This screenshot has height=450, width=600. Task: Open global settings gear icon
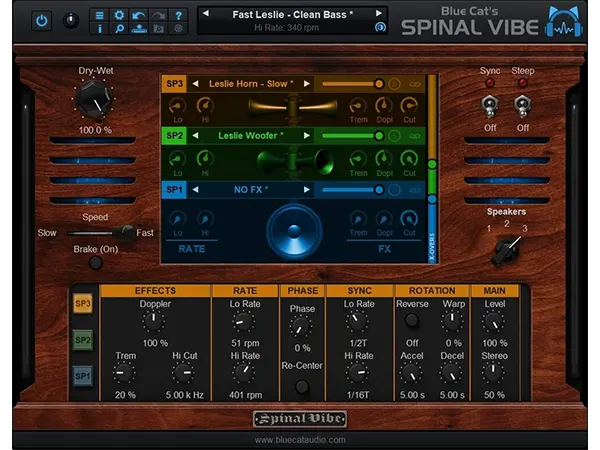[x=119, y=15]
